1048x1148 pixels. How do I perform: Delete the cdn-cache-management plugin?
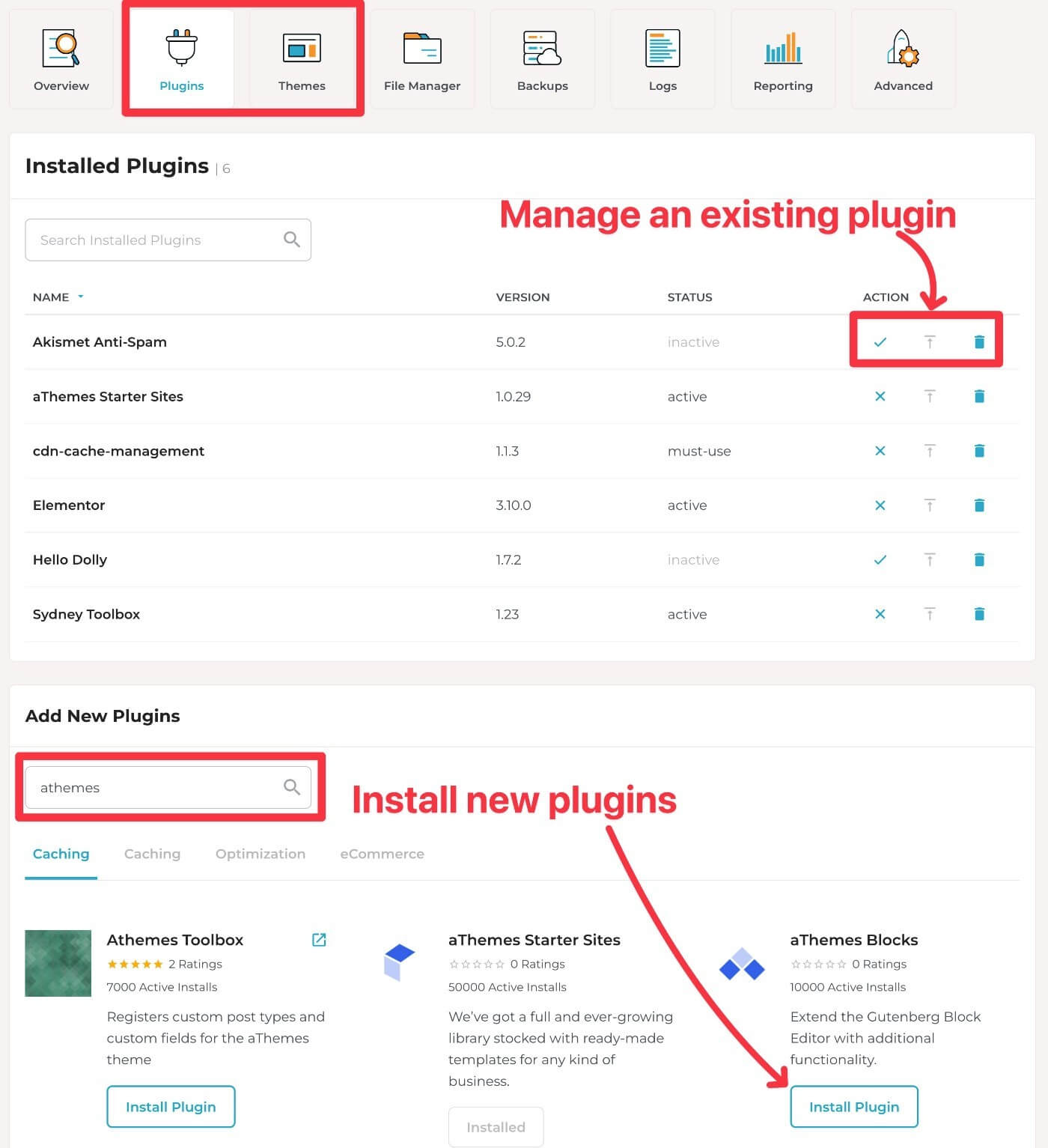[x=979, y=451]
